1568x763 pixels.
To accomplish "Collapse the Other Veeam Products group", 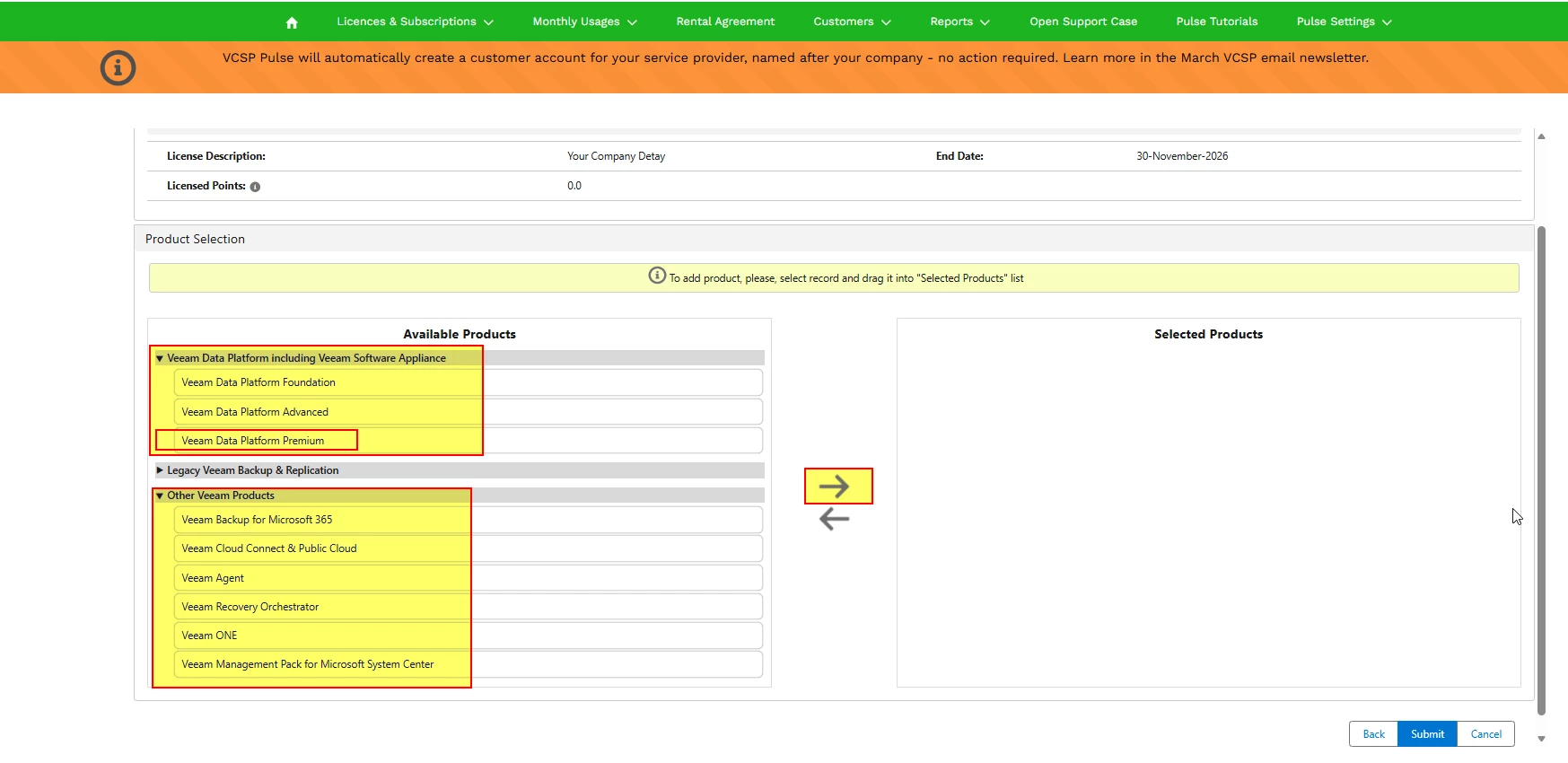I will (x=160, y=496).
